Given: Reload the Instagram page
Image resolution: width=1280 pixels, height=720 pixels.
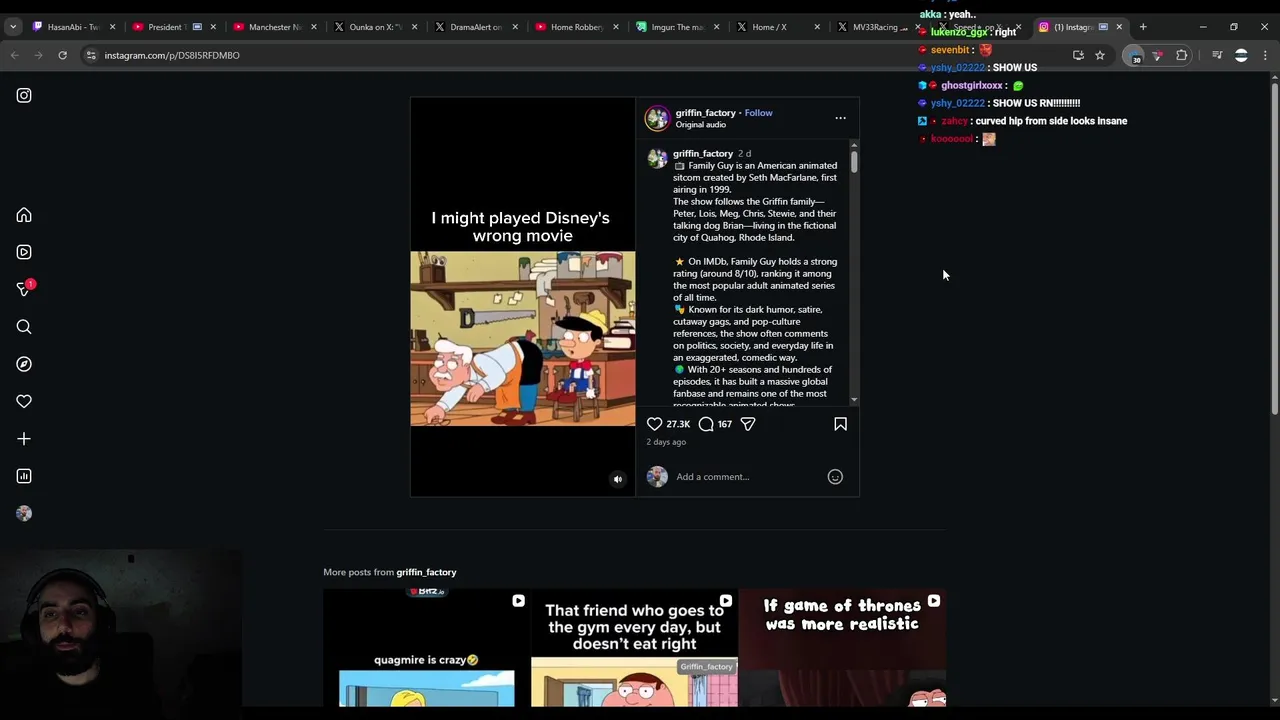Looking at the screenshot, I should 62,55.
